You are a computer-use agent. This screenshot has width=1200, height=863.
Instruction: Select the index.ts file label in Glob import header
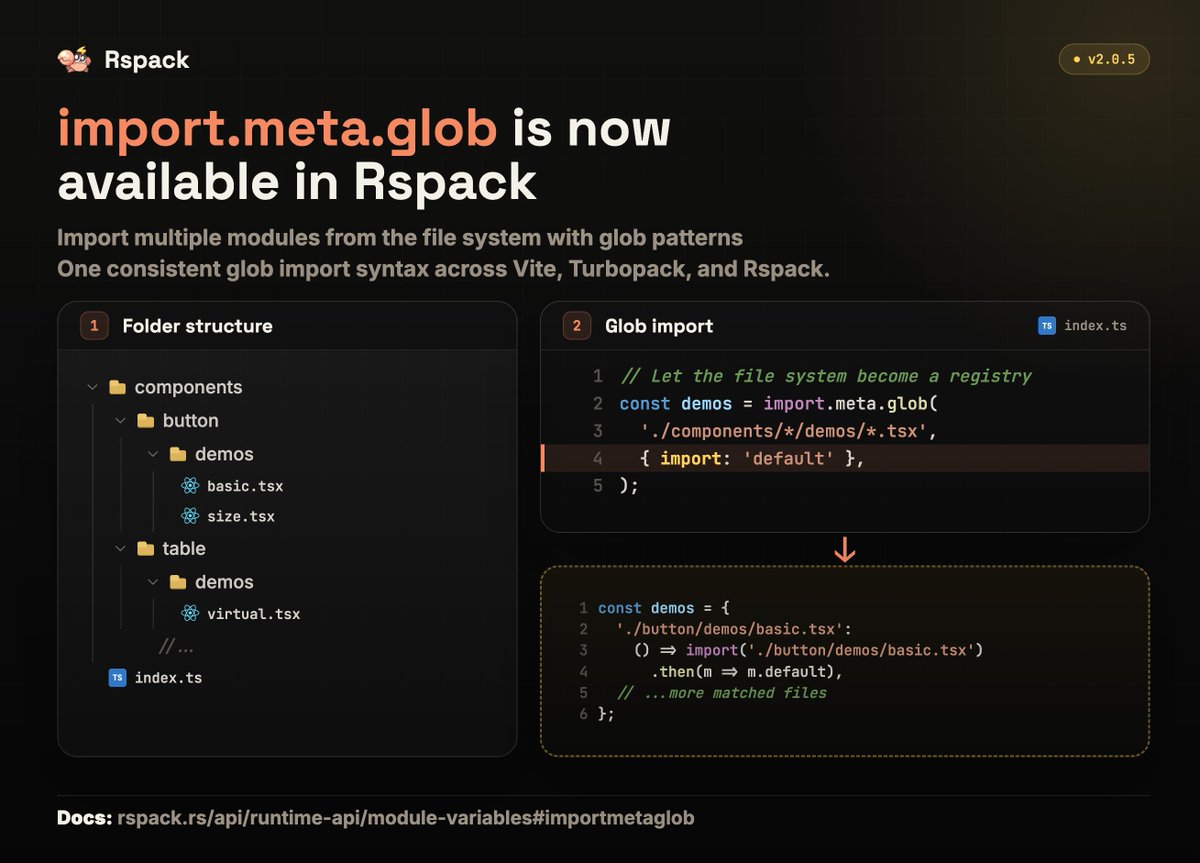[x=1095, y=325]
